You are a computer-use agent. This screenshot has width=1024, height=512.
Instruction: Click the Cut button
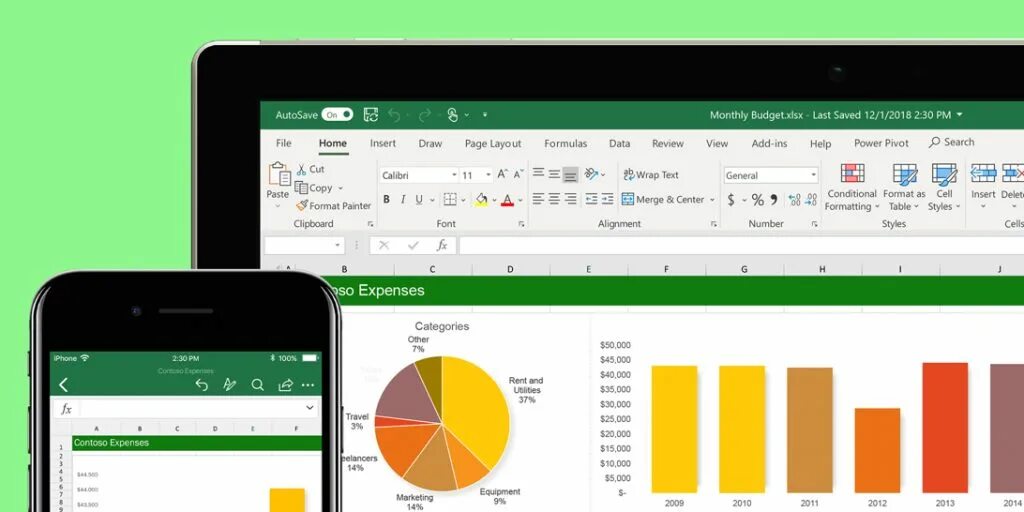(x=310, y=169)
